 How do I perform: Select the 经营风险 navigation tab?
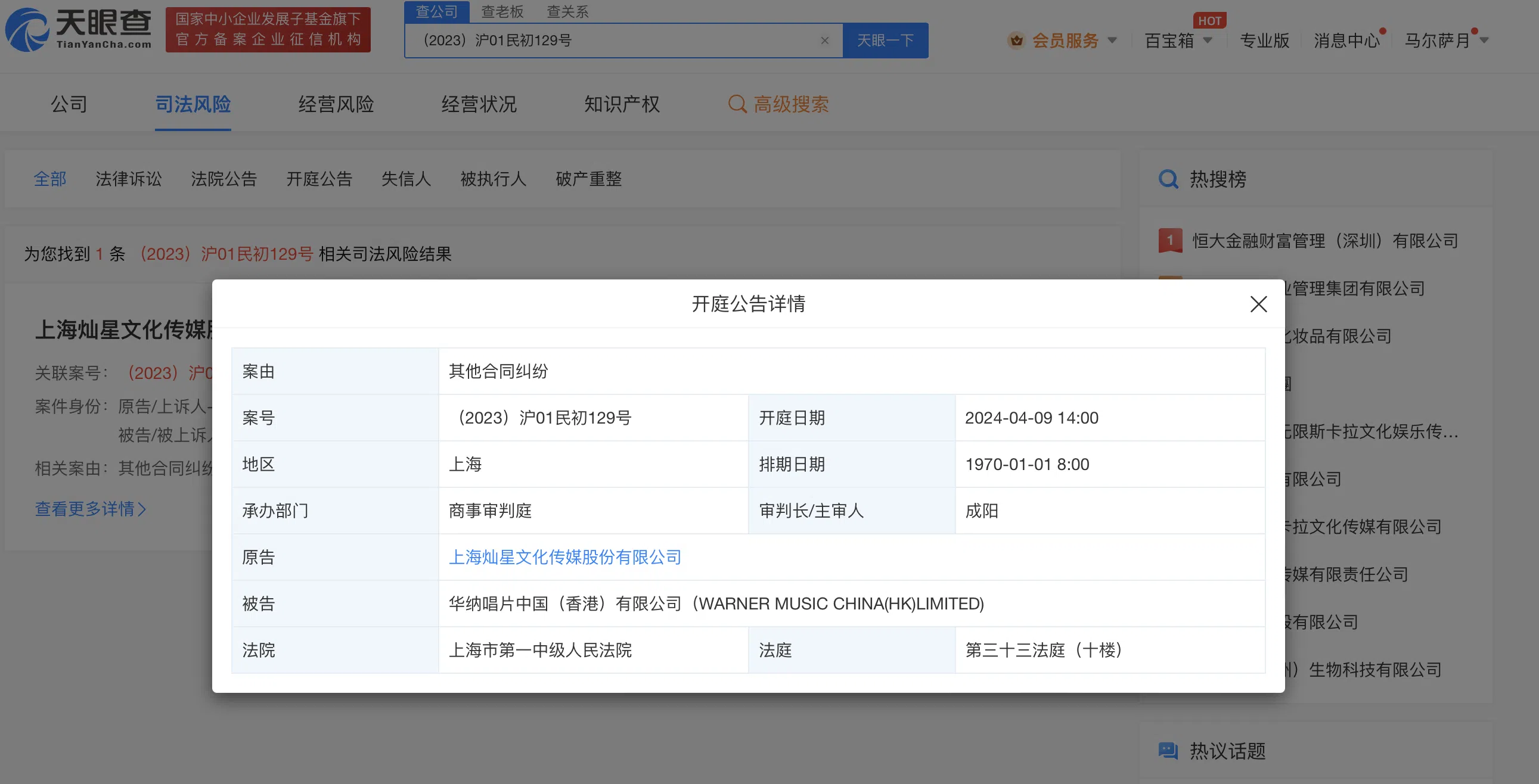[336, 104]
